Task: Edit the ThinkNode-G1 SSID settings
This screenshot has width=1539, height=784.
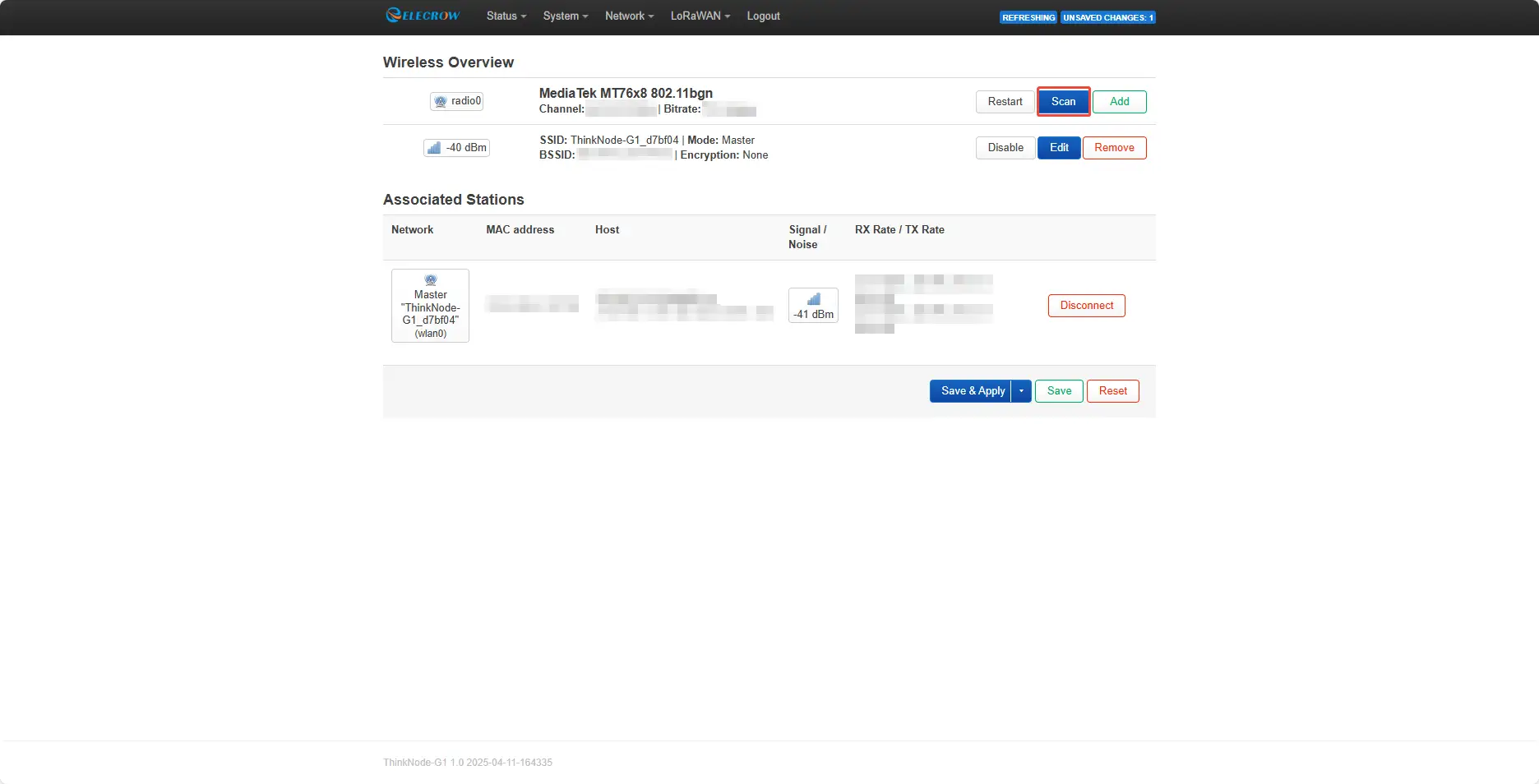Action: [x=1059, y=148]
